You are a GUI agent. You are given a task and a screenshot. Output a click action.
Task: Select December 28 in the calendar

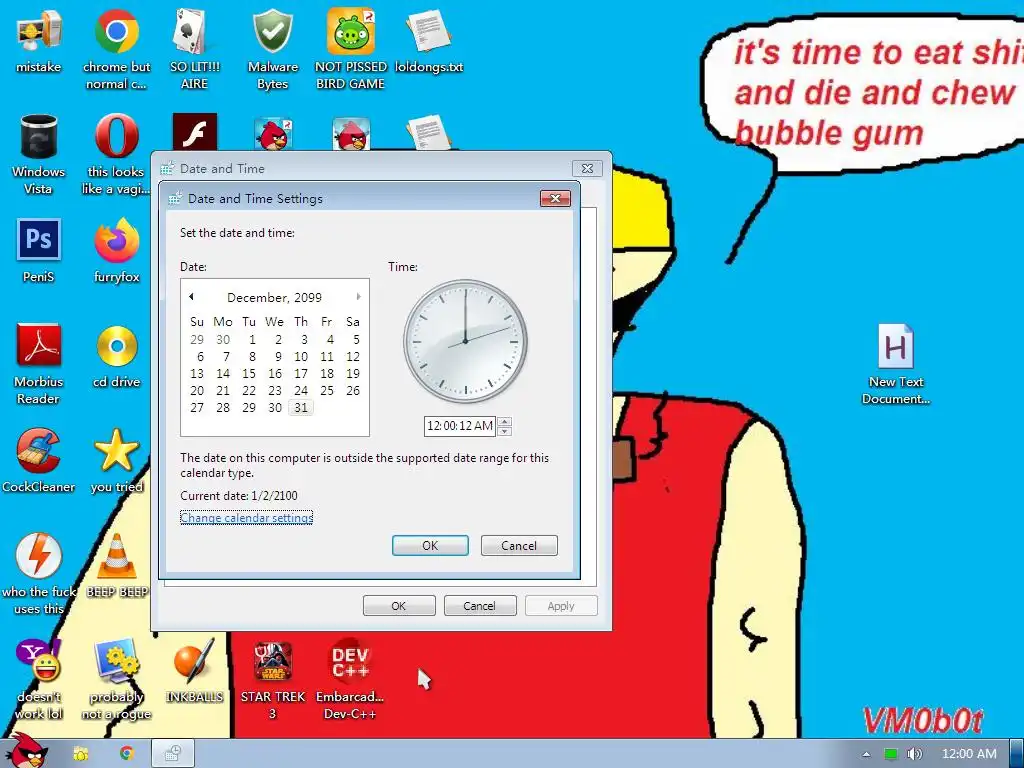point(223,408)
